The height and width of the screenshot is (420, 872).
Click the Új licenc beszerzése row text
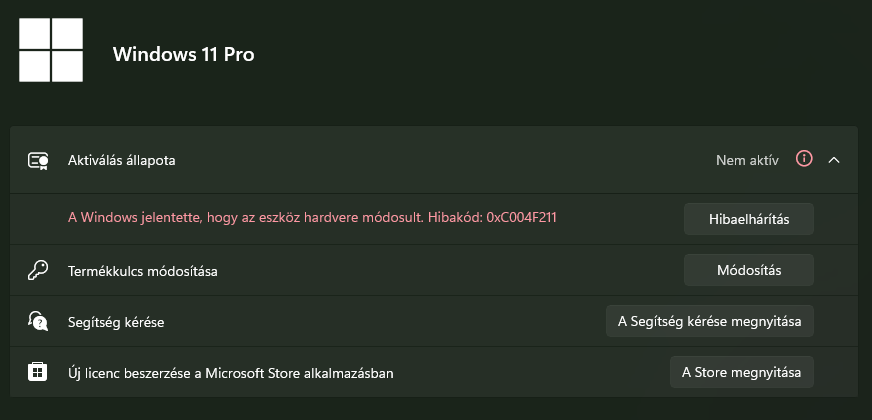coord(230,373)
